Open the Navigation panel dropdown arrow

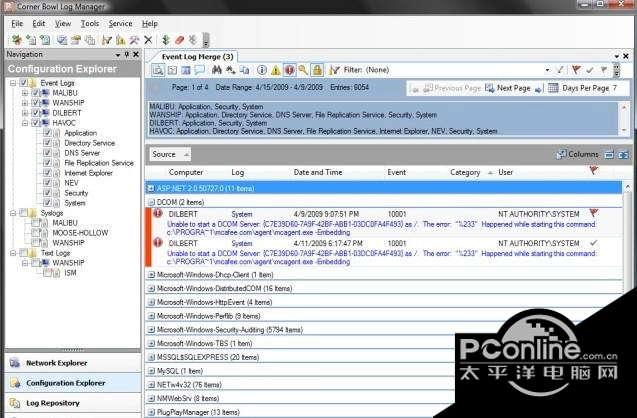pos(118,54)
